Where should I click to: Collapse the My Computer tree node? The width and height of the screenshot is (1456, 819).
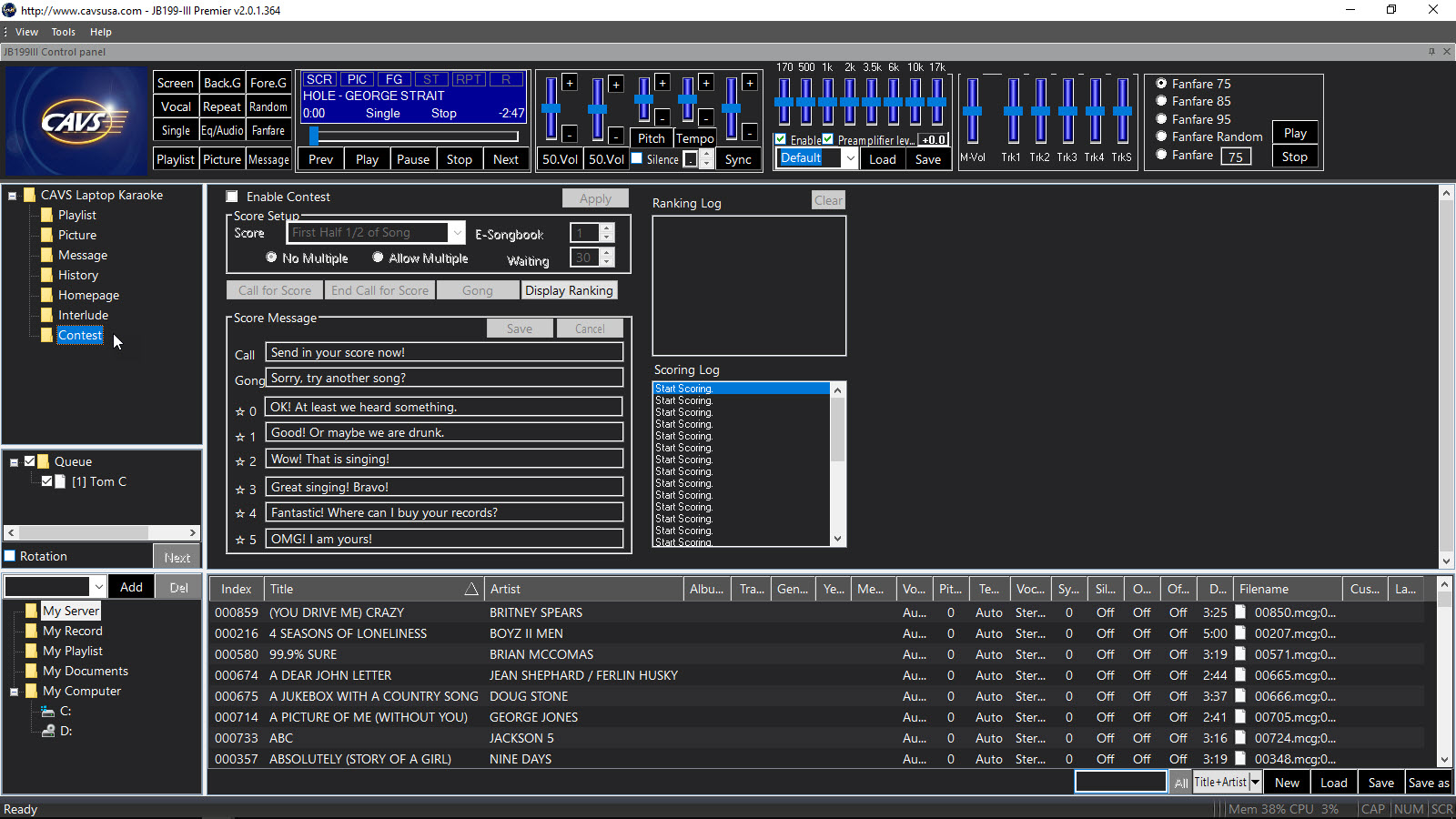coord(15,693)
